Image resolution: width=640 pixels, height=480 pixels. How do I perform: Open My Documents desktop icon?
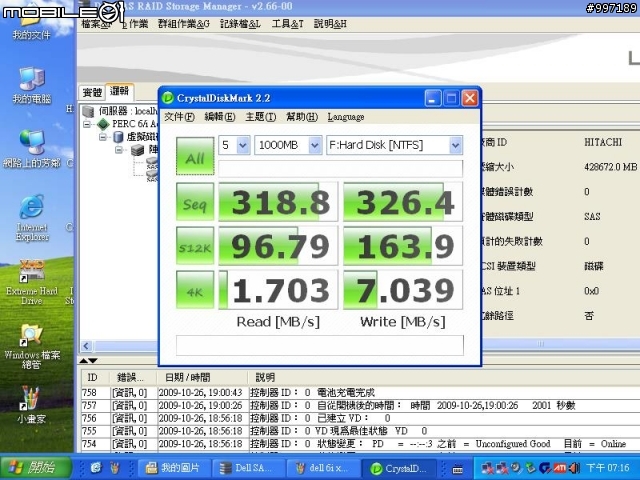pos(31,24)
